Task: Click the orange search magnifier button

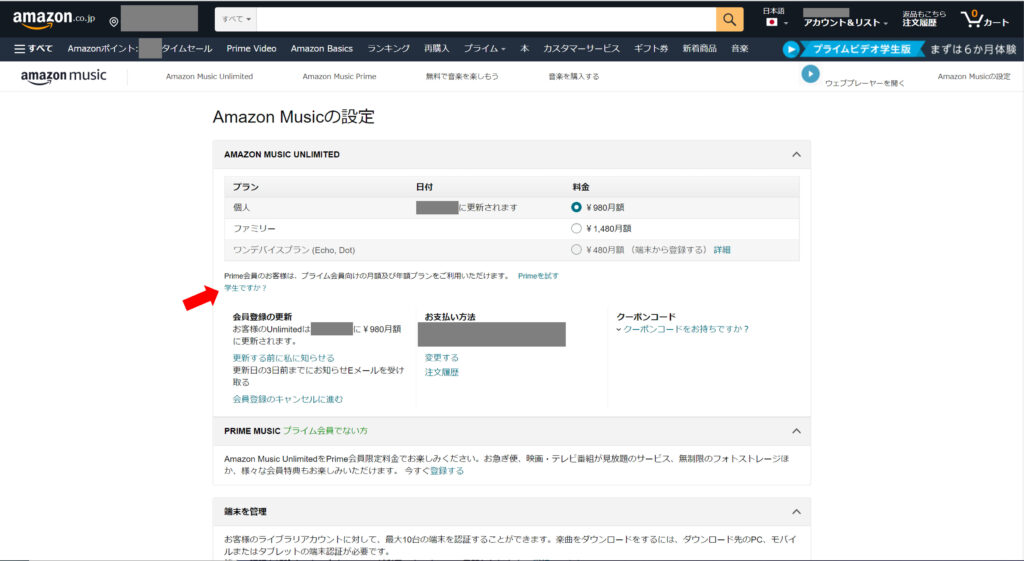Action: [729, 19]
